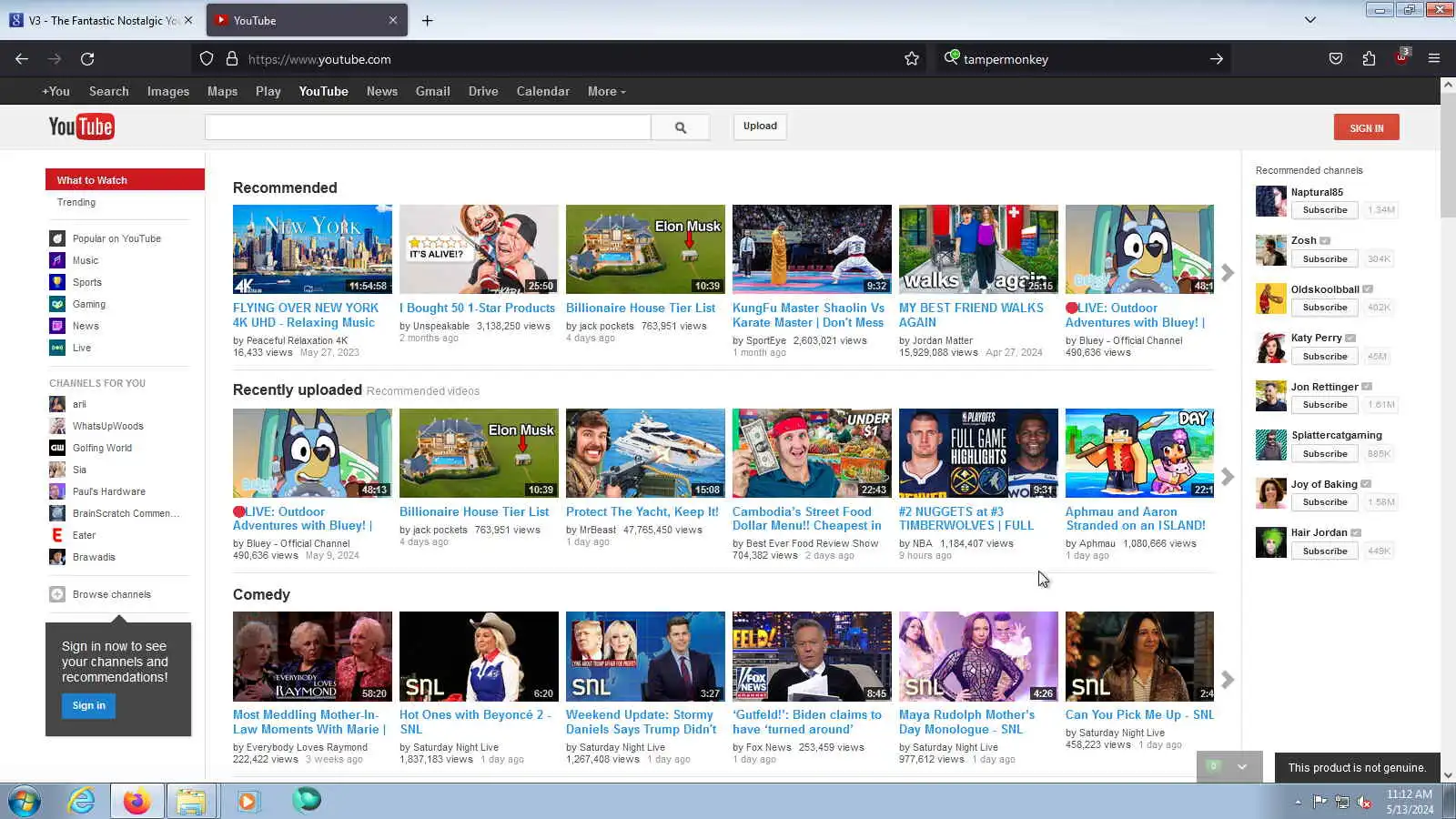Open the Gaming category icon
1456x819 pixels.
(x=57, y=304)
